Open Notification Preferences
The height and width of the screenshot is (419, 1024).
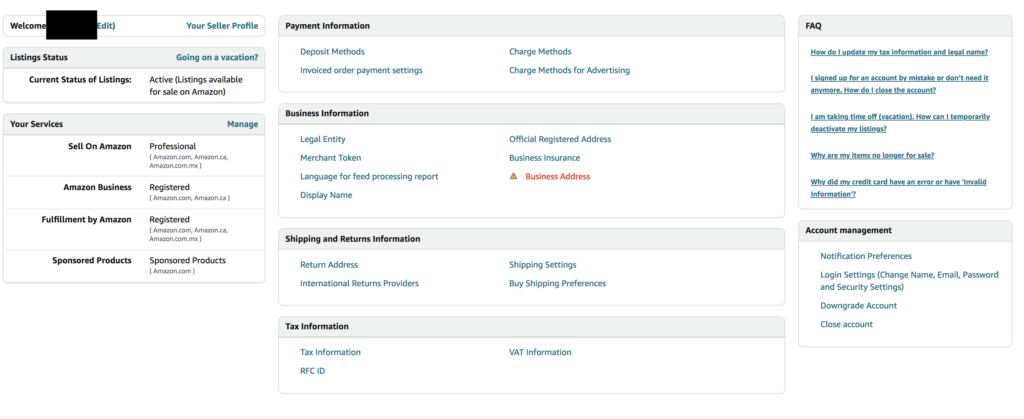pyautogui.click(x=866, y=256)
